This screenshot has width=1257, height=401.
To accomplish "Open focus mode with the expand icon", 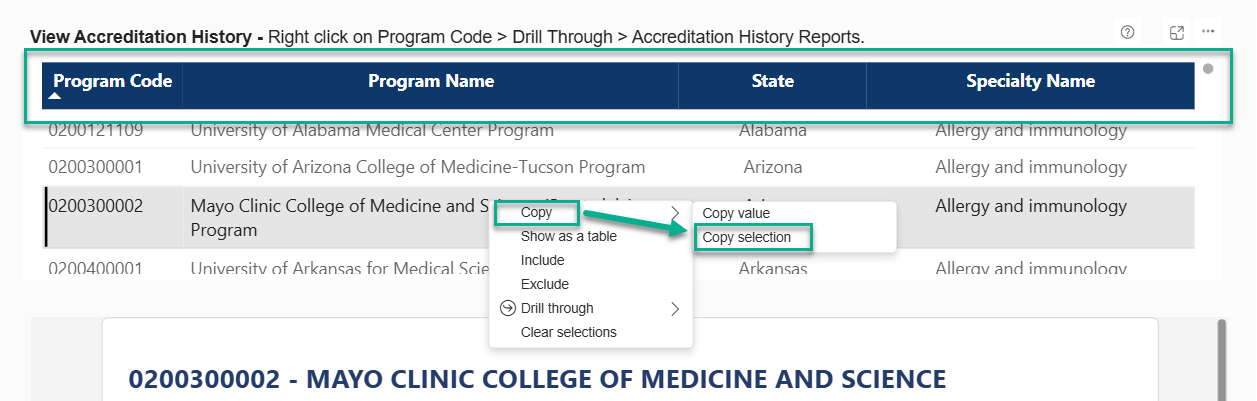I will (1177, 32).
